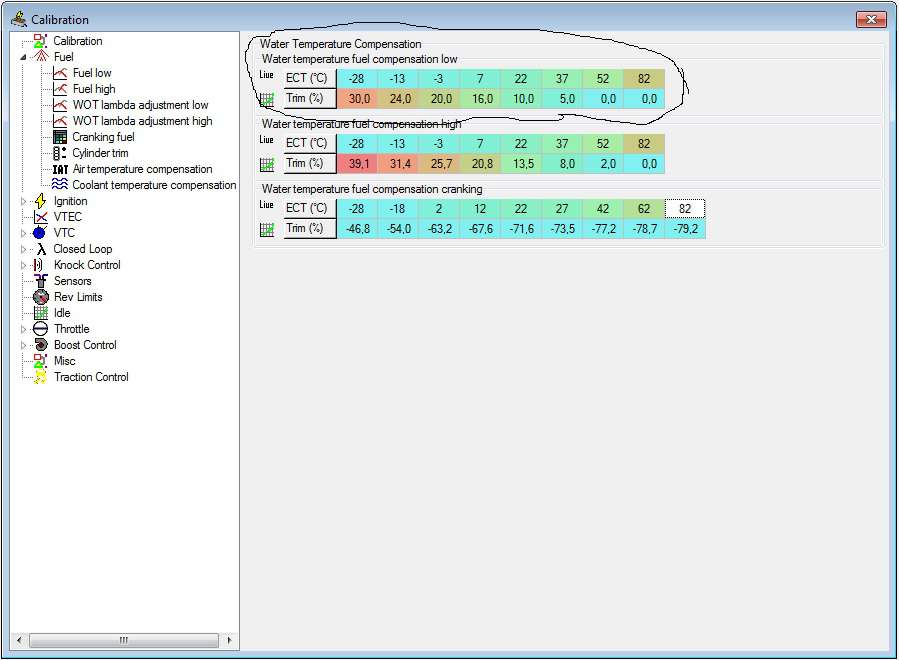
Task: Click the Closed Loop lambda icon
Action: (40, 249)
